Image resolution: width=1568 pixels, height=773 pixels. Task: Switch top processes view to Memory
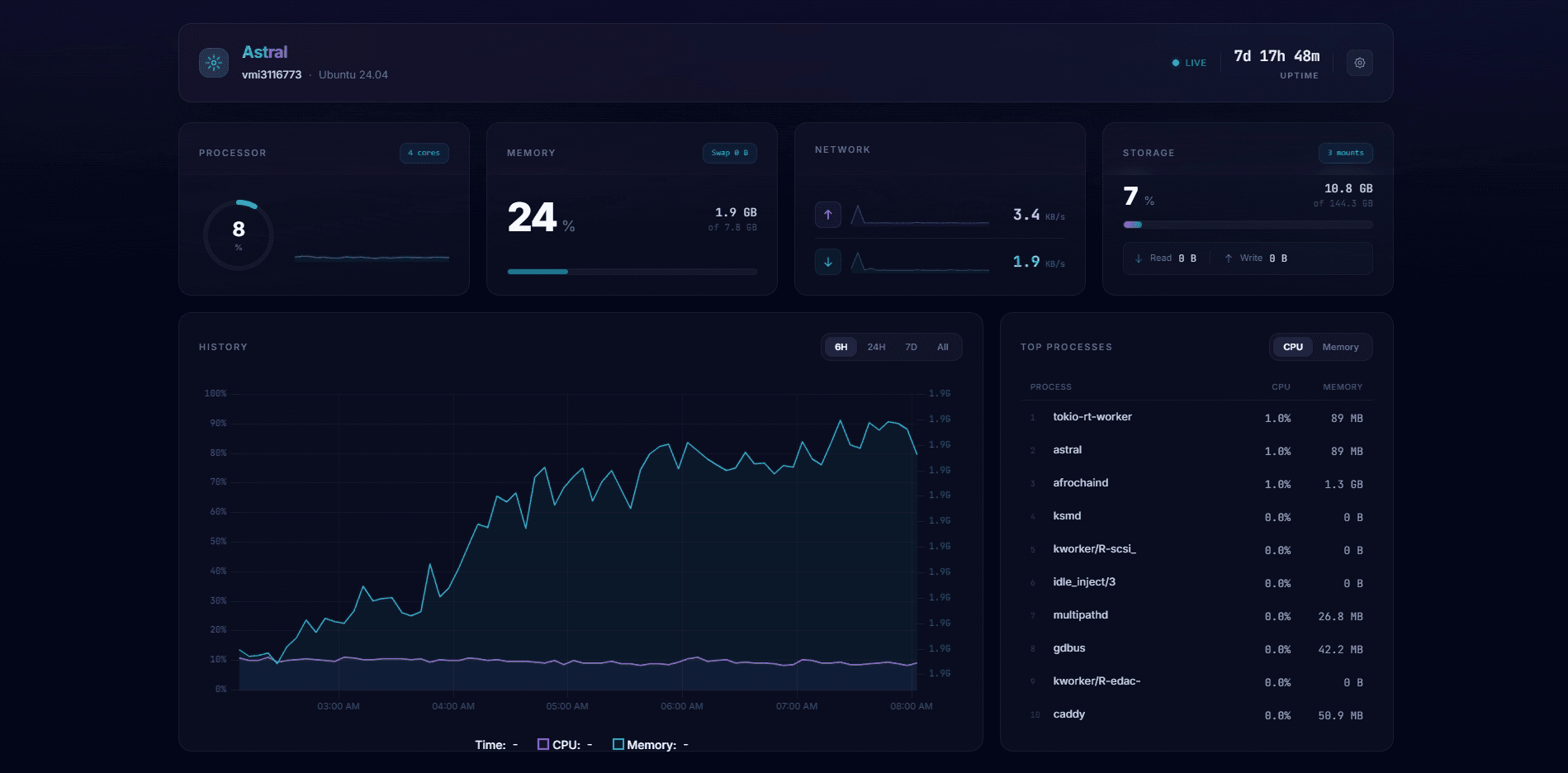[x=1339, y=347]
